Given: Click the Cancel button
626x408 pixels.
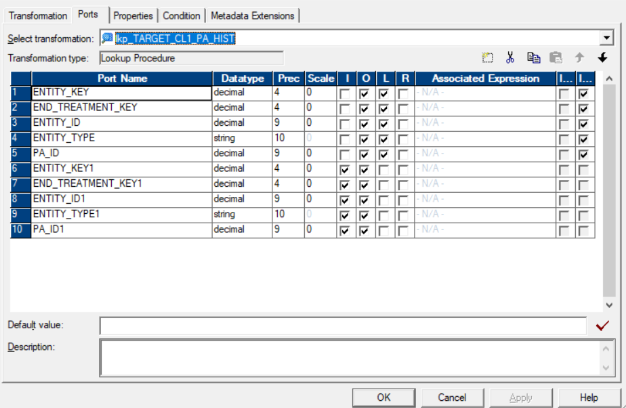Looking at the screenshot, I should point(452,398).
